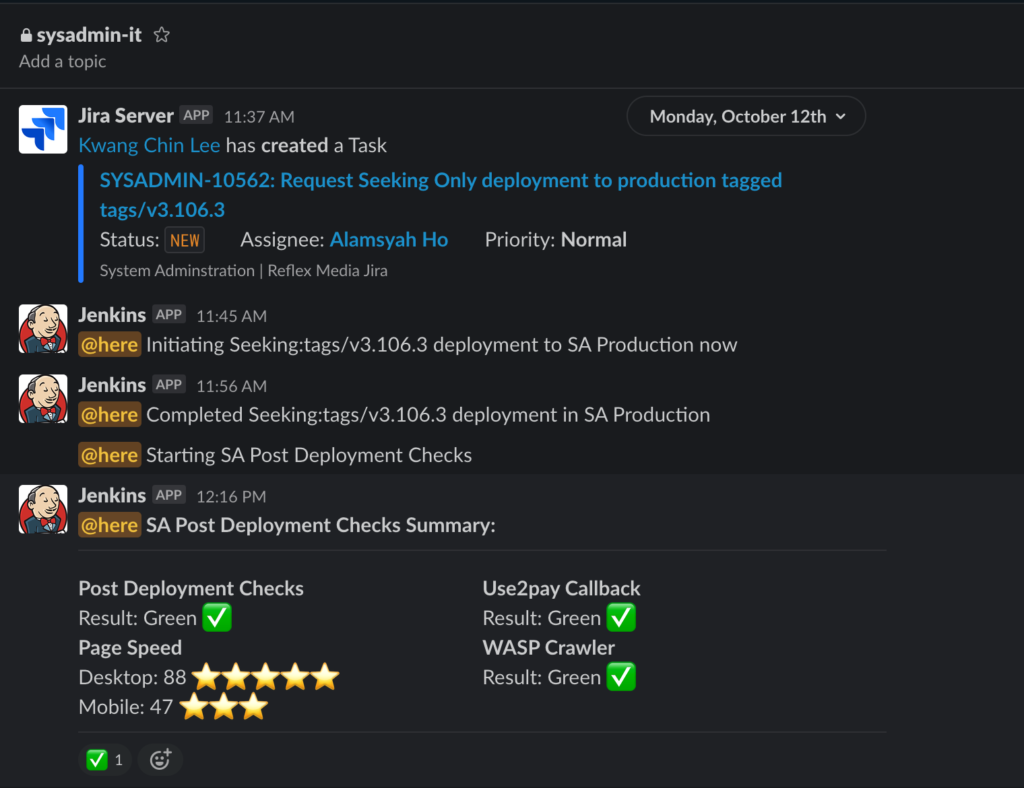Image resolution: width=1024 pixels, height=788 pixels.
Task: Click the first star after Mobile: 47
Action: tap(194, 706)
